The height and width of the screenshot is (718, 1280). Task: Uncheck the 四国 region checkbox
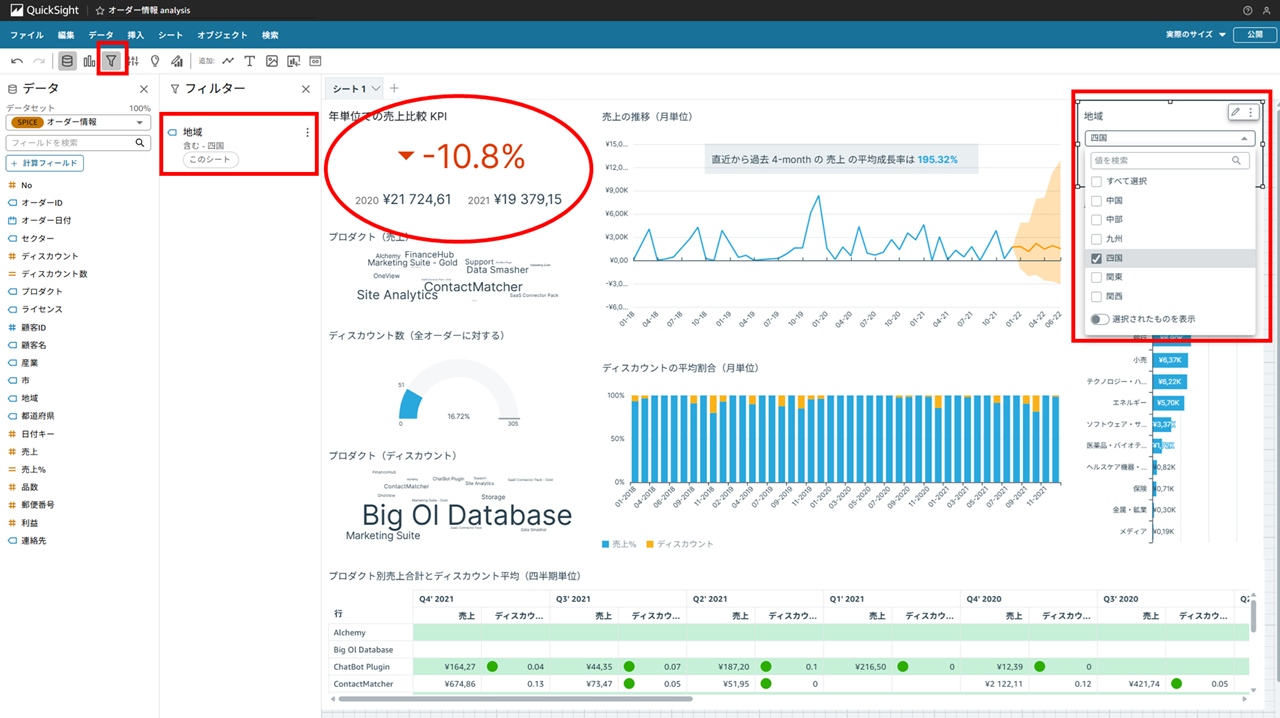[1097, 258]
